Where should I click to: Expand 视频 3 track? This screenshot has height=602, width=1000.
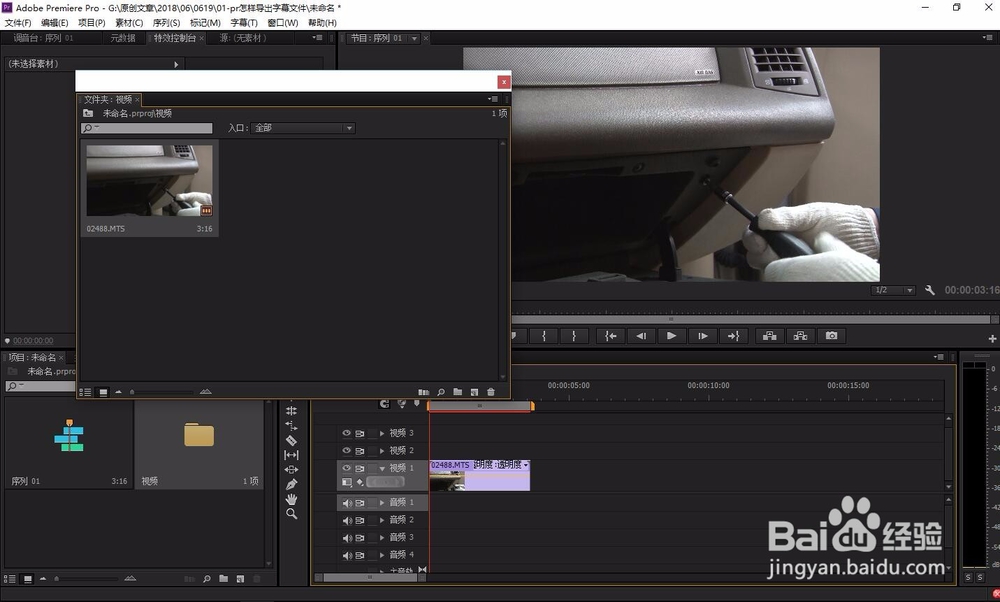click(x=382, y=433)
